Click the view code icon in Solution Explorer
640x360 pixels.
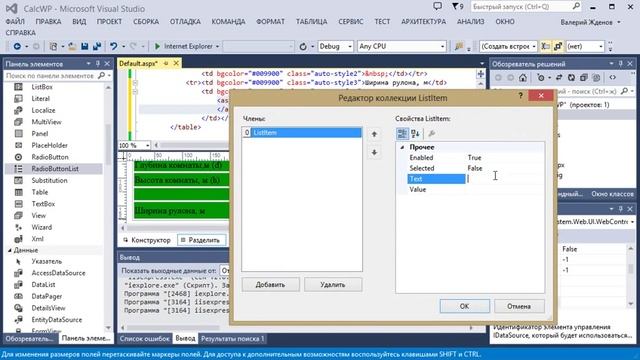pos(613,78)
